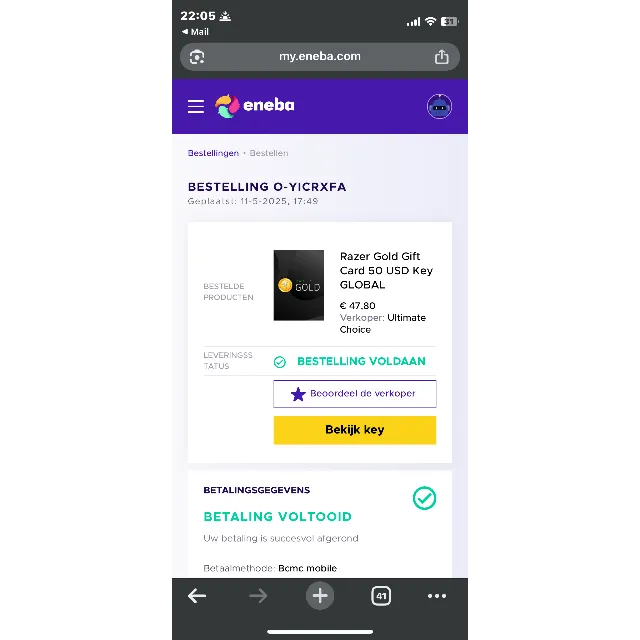Click the yellow Bekijk key button

point(355,430)
